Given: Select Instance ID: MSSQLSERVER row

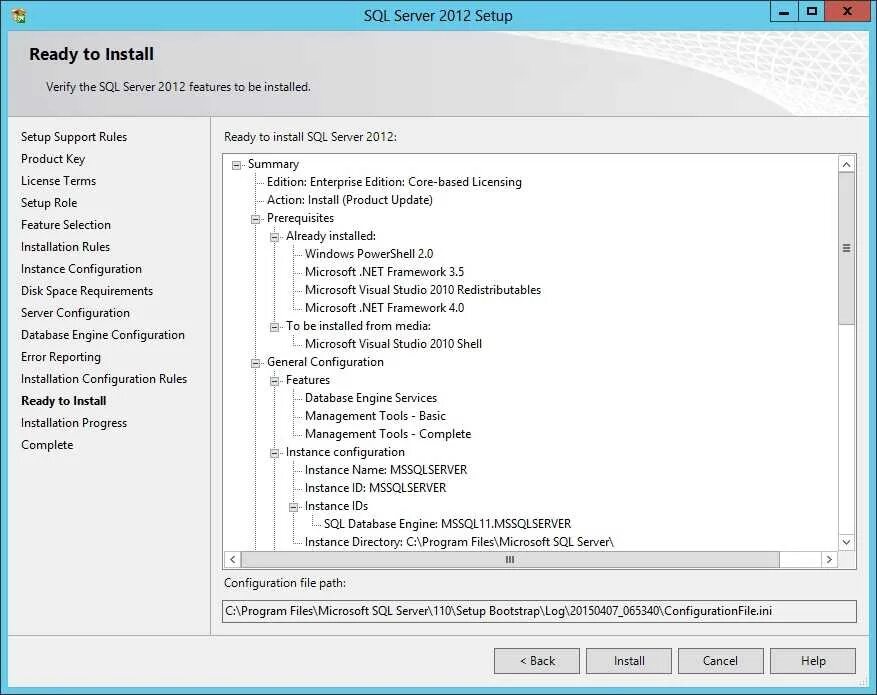Looking at the screenshot, I should (x=375, y=488).
